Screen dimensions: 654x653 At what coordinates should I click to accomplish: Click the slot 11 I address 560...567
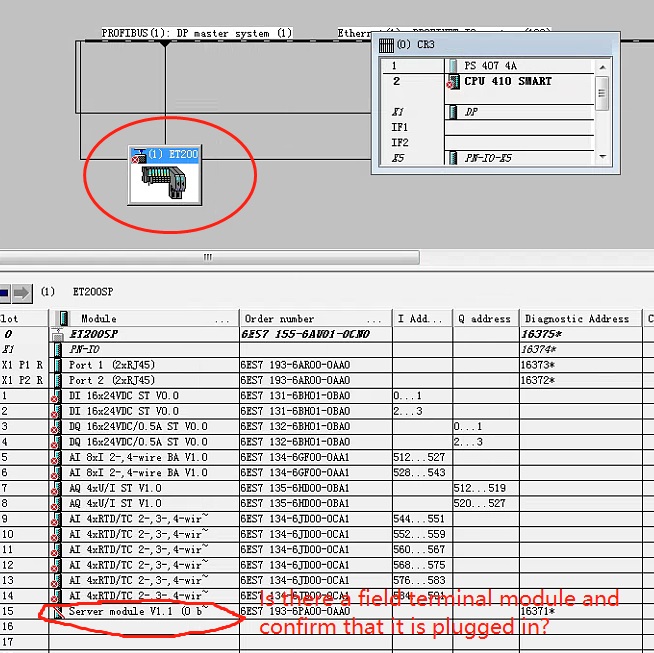point(419,550)
